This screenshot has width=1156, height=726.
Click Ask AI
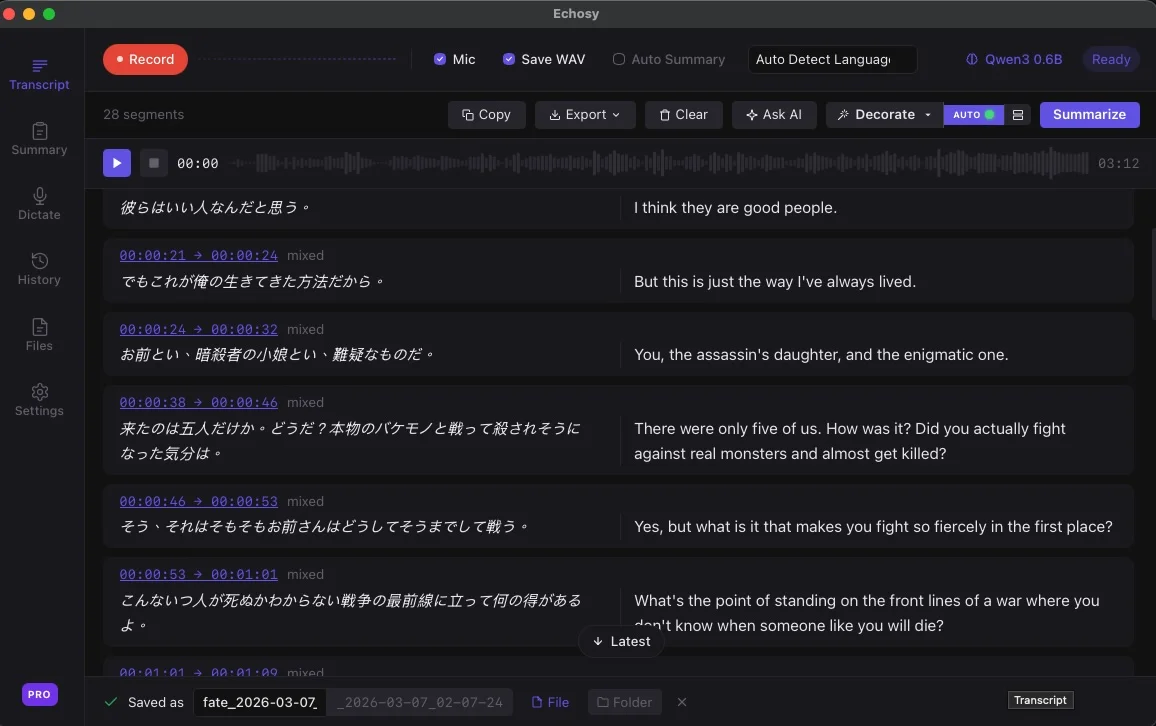pos(774,115)
